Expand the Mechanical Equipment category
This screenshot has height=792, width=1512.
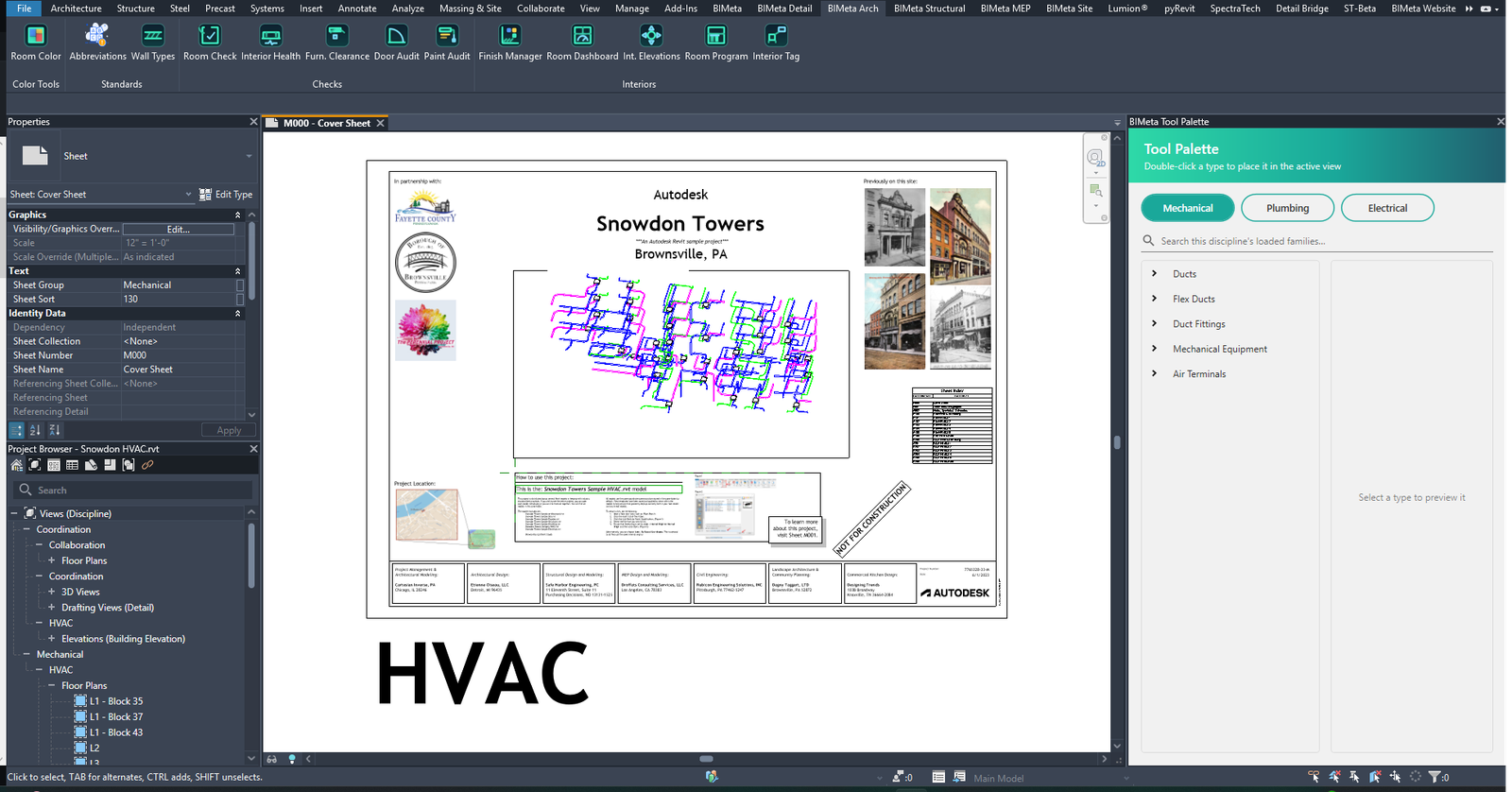1155,349
